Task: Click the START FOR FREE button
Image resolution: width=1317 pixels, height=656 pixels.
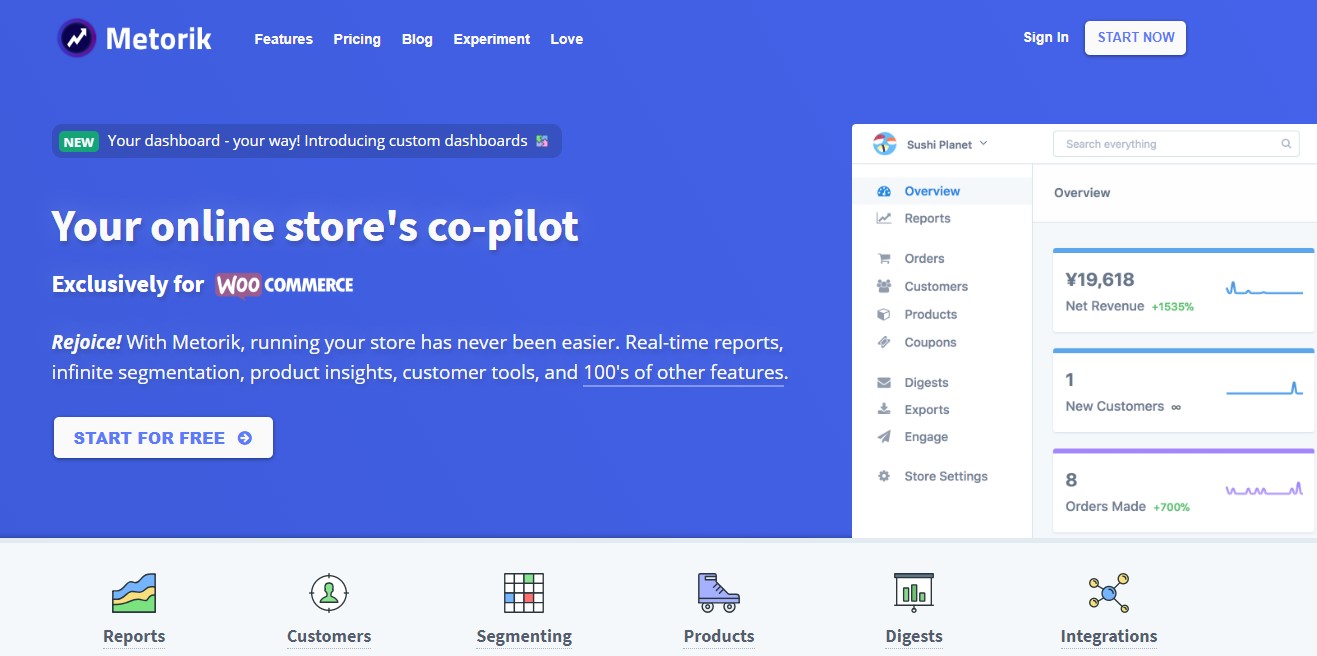Action: 163,438
